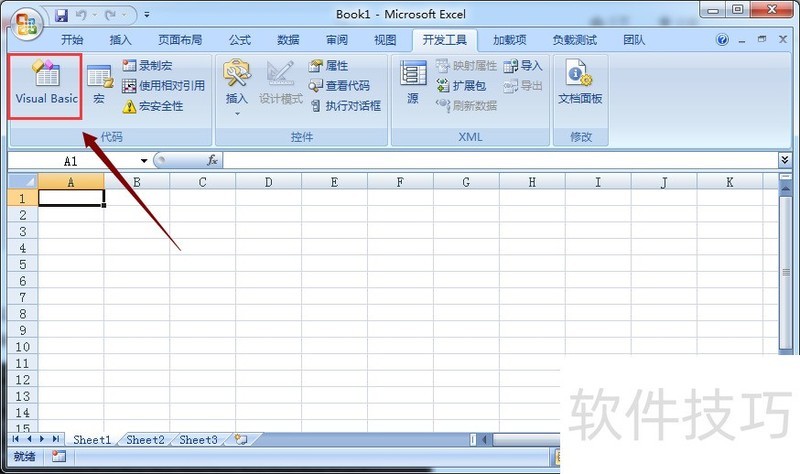Open Macro Security (宏安全性)
The image size is (800, 474).
tap(152, 106)
